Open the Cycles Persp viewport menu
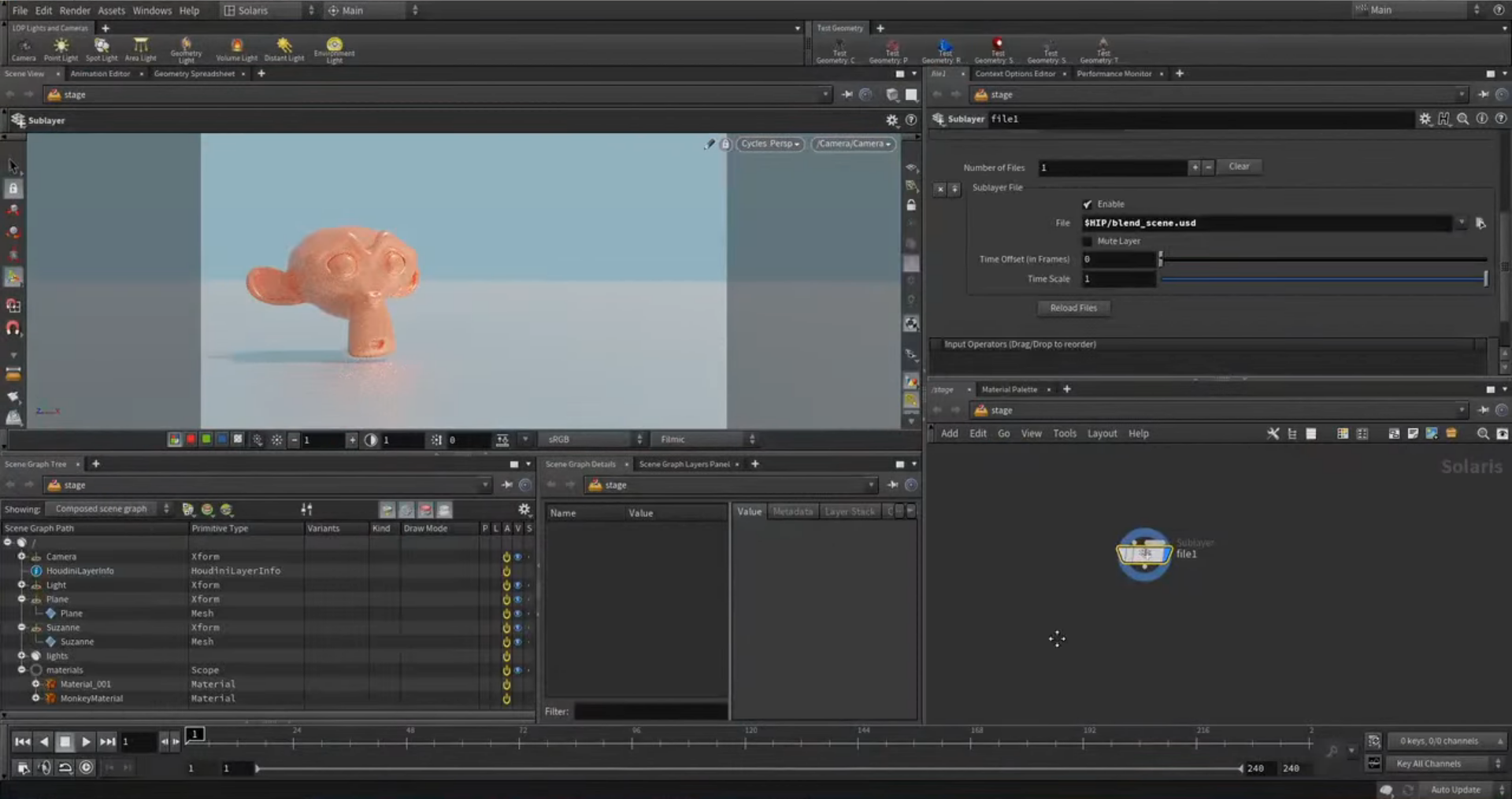 click(x=769, y=144)
